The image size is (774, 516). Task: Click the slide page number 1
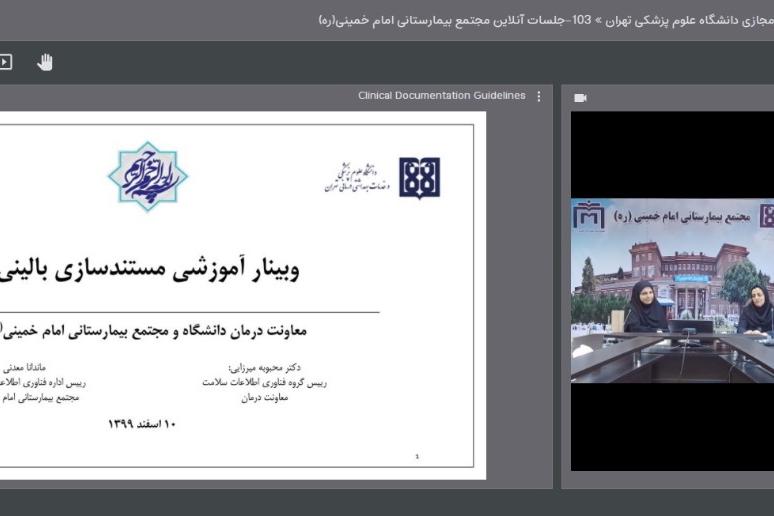[x=417, y=456]
